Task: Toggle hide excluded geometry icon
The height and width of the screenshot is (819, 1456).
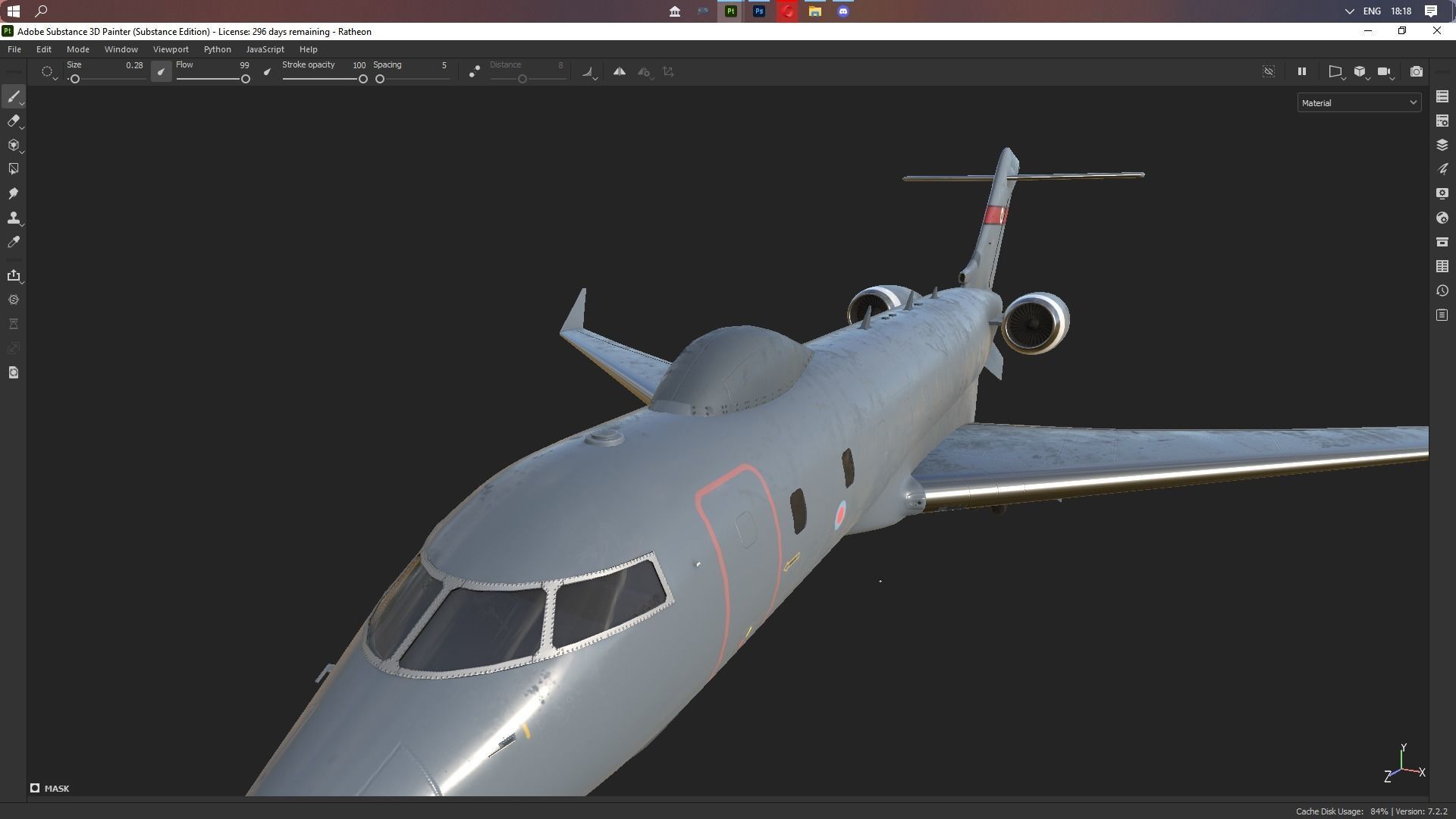Action: [x=1269, y=71]
